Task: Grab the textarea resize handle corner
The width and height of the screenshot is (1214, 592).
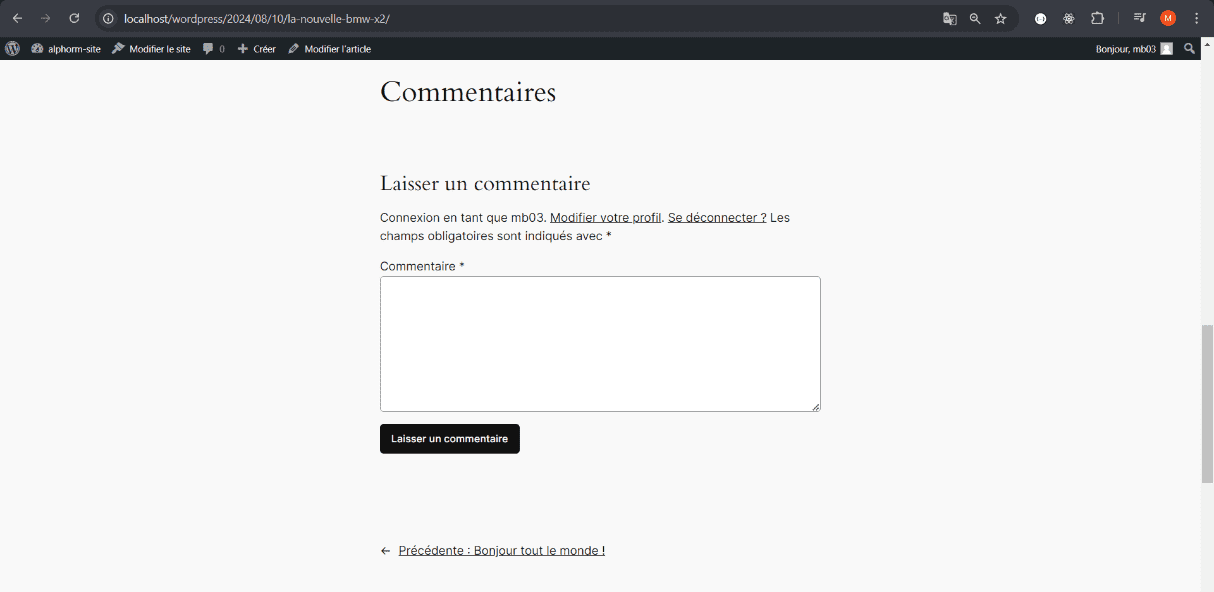Action: 815,406
